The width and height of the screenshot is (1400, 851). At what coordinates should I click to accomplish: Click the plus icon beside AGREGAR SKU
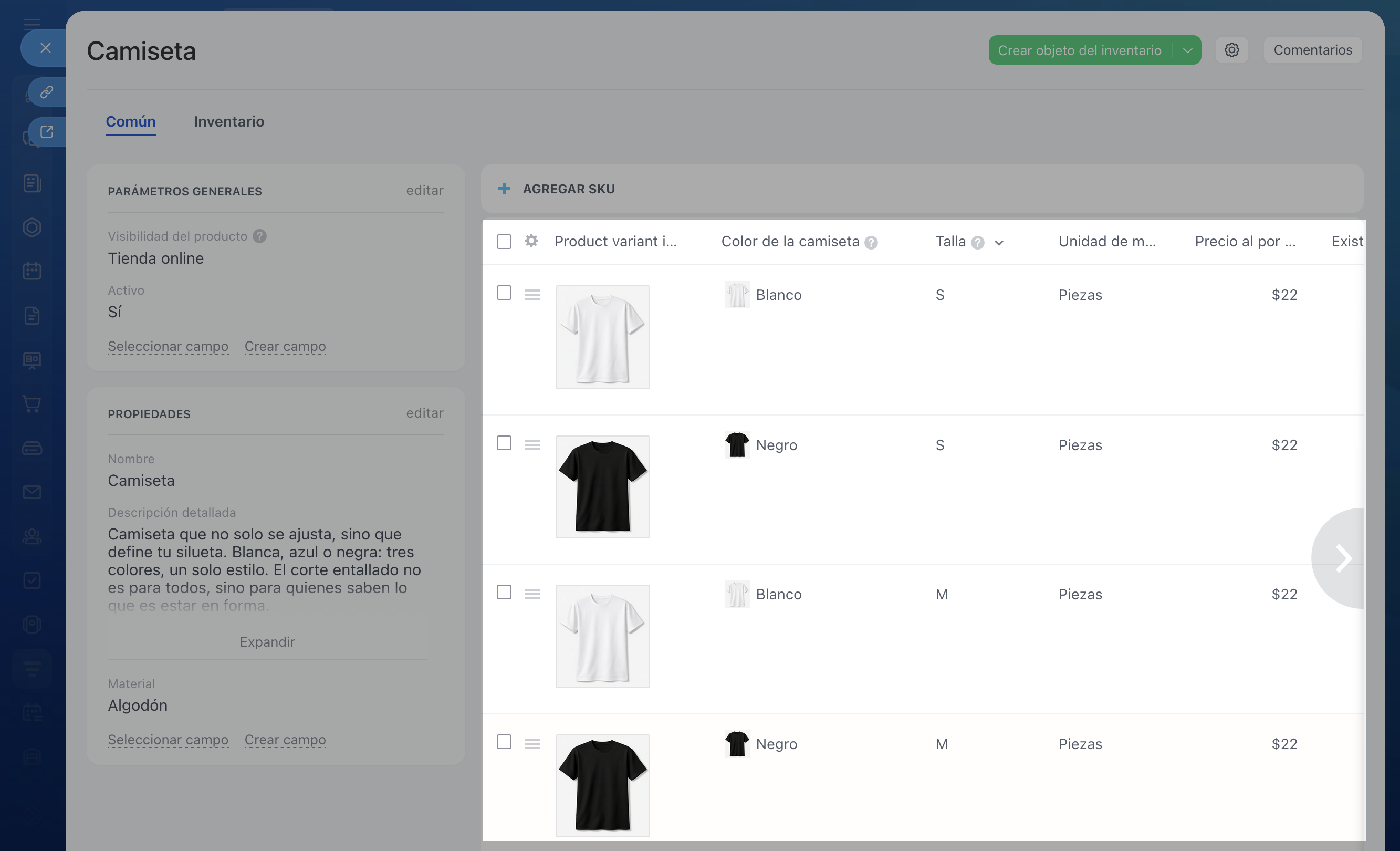[504, 189]
